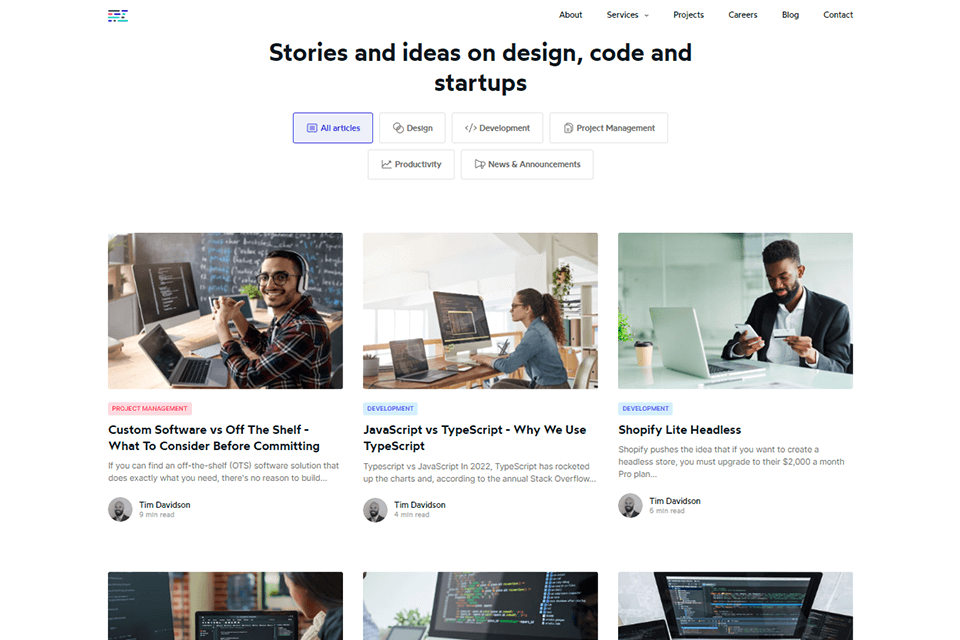The height and width of the screenshot is (640, 960).
Task: Click the Design filter's shapes icon
Action: 398,128
